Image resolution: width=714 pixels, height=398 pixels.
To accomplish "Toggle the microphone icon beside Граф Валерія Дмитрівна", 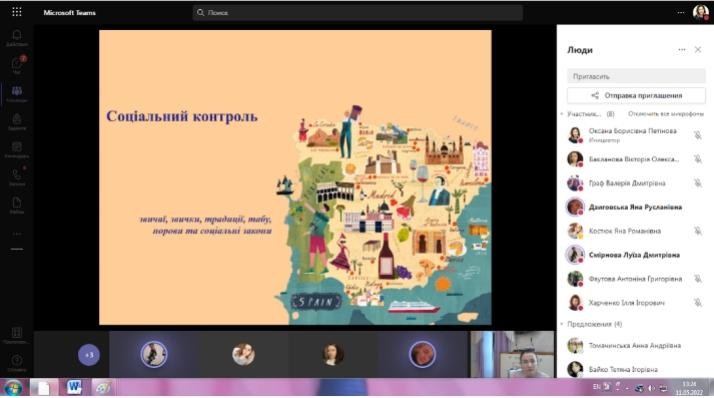I will 697,183.
